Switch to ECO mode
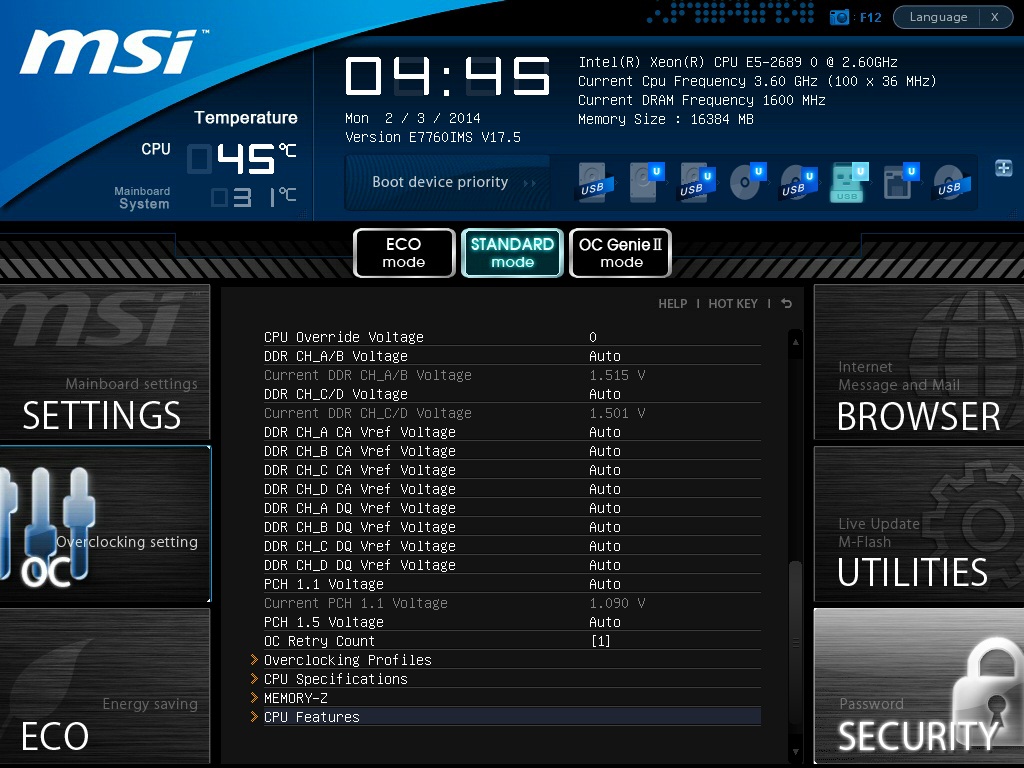The image size is (1024, 768). point(404,253)
